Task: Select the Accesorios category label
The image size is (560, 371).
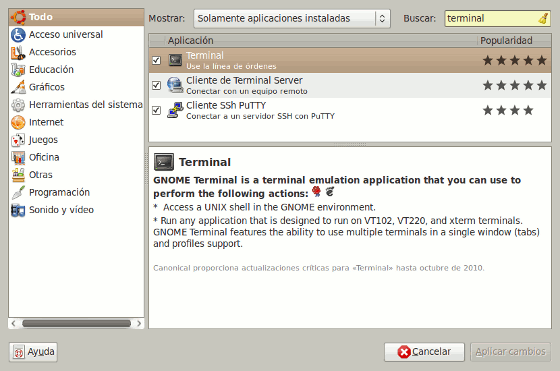Action: click(52, 52)
